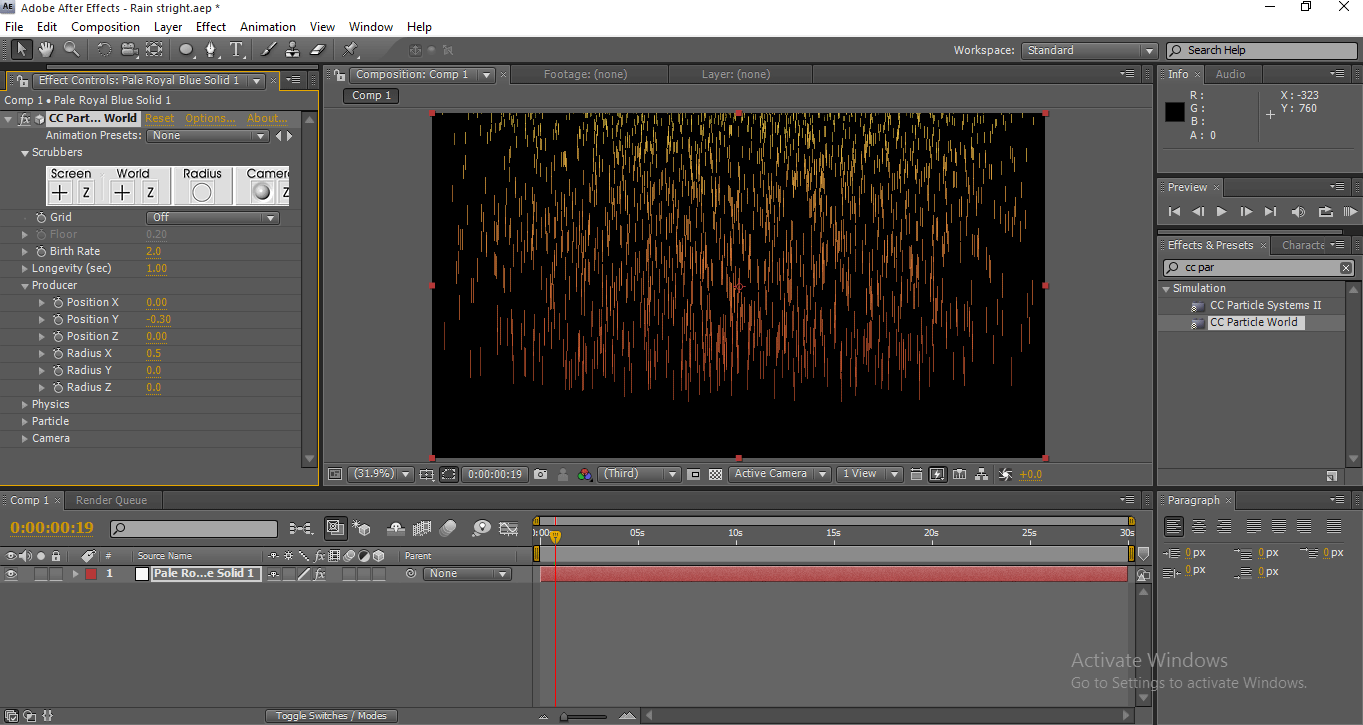Image resolution: width=1363 pixels, height=725 pixels.
Task: Toggle transparency grid in composition viewer
Action: [715, 474]
